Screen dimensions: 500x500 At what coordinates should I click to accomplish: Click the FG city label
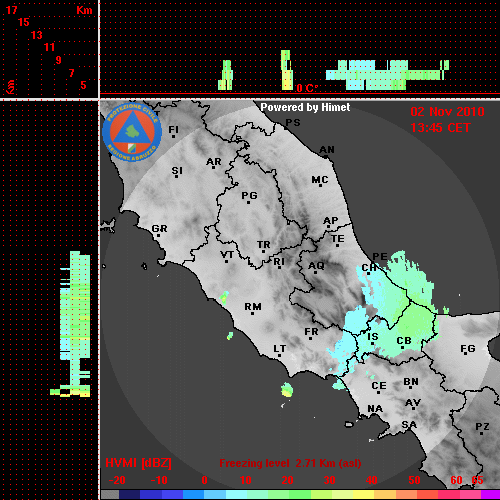[x=468, y=349]
